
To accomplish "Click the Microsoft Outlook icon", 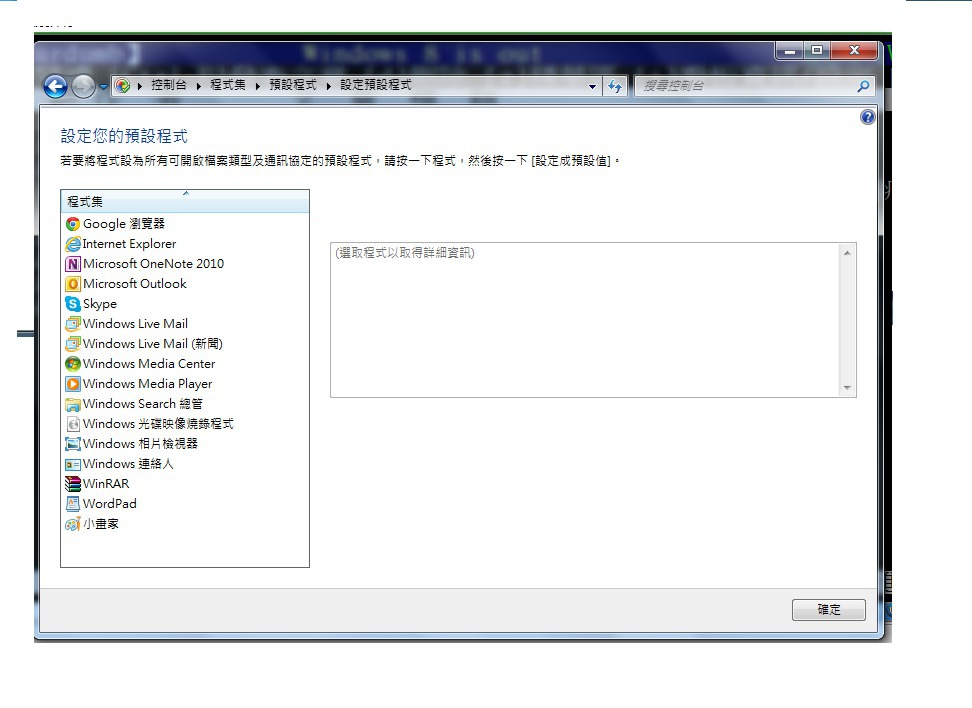I will (73, 284).
